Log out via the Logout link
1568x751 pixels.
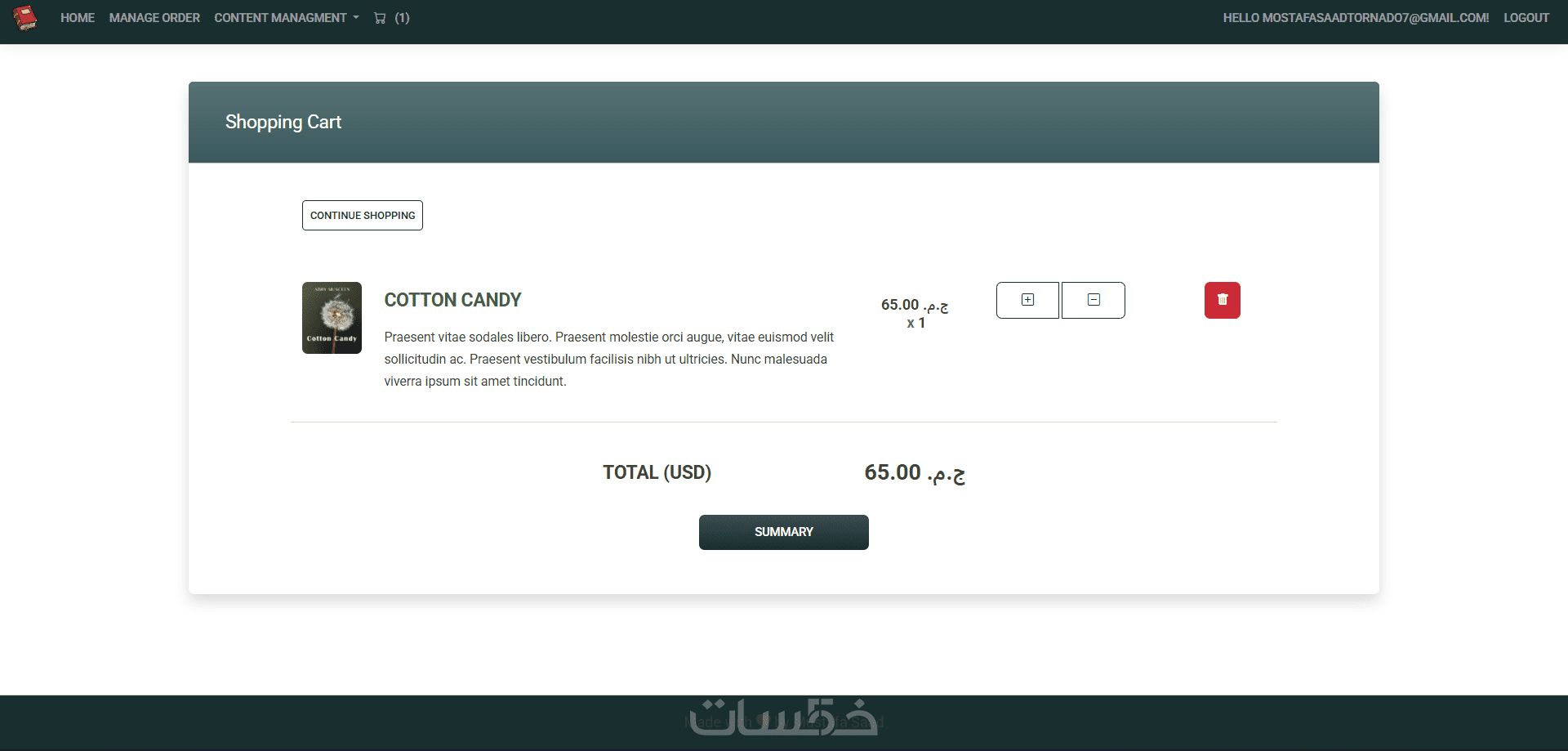(1526, 18)
